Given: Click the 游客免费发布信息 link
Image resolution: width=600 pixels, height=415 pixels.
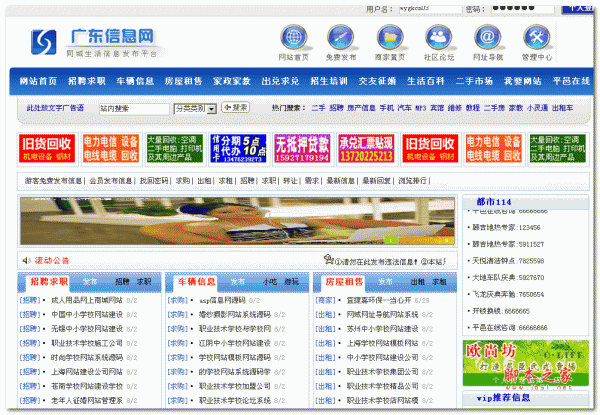Looking at the screenshot, I should coord(53,181).
